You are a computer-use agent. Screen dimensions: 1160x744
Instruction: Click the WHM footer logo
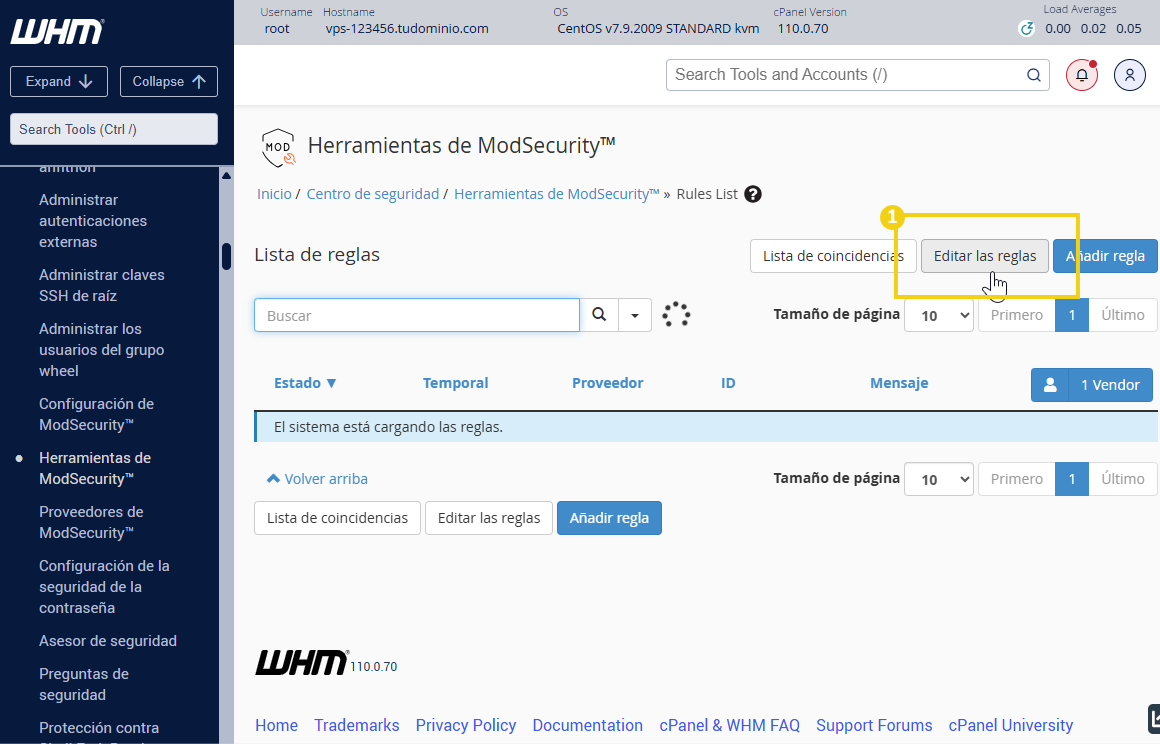[x=302, y=663]
